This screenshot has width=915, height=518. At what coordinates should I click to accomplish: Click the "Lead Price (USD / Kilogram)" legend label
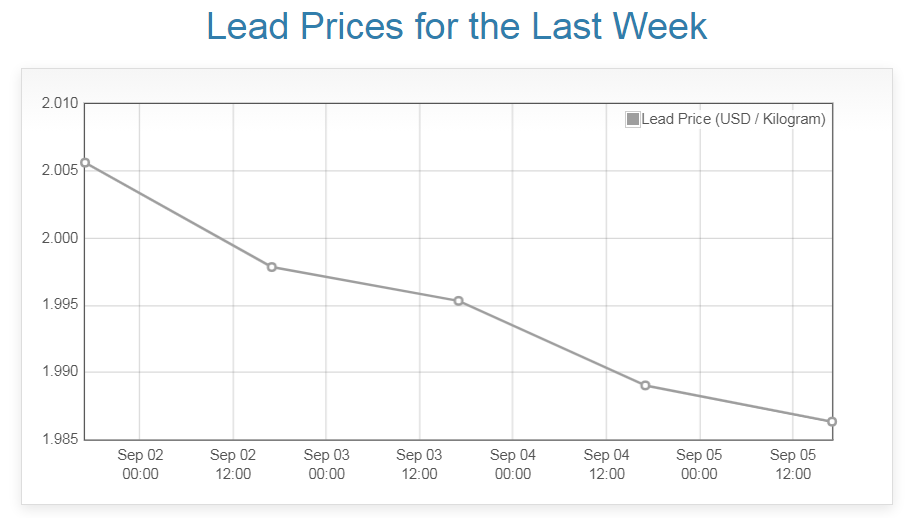click(x=733, y=120)
